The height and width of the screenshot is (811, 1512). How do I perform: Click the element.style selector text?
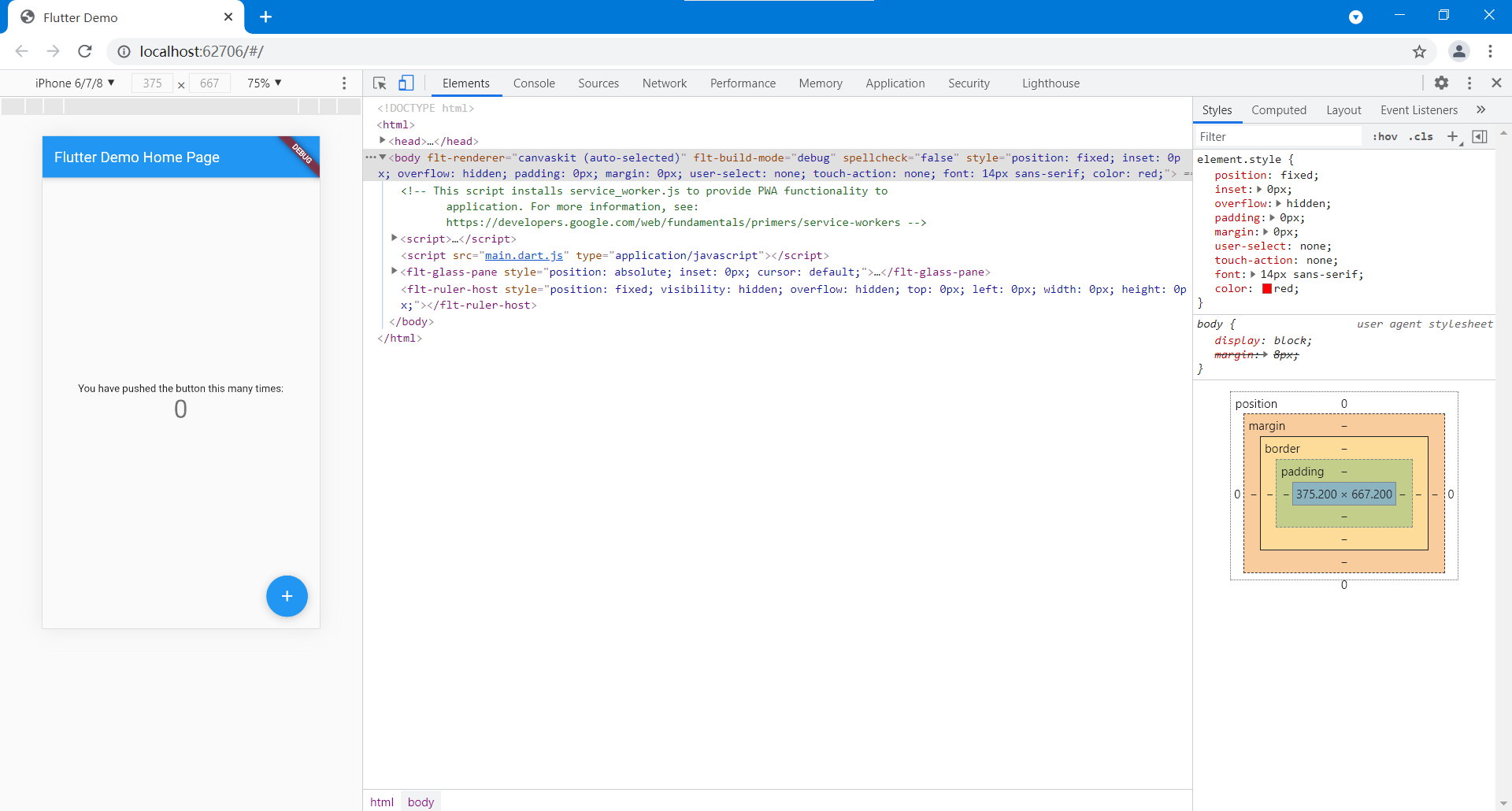click(1239, 159)
